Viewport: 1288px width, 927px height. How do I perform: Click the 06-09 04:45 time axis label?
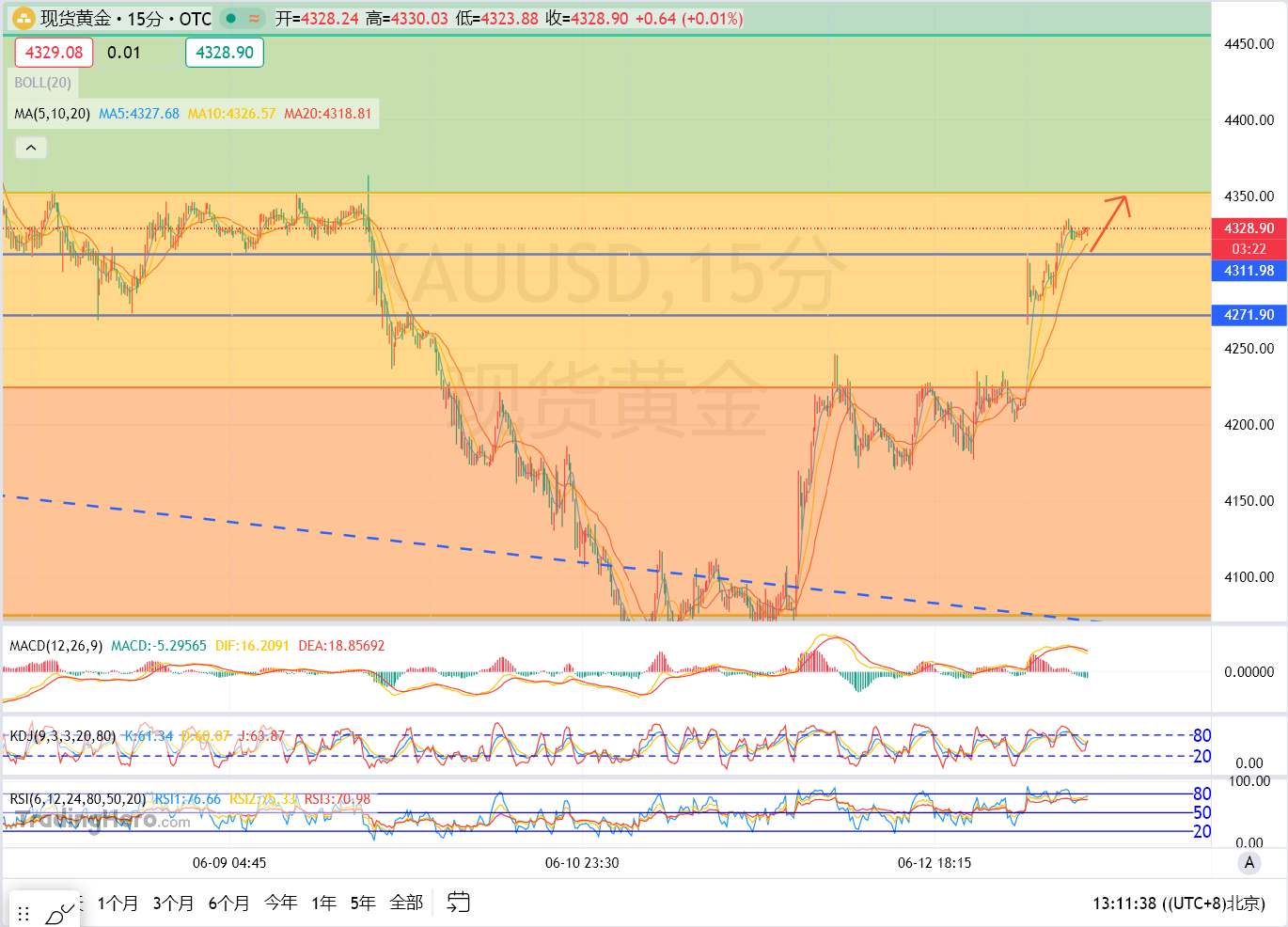(229, 863)
